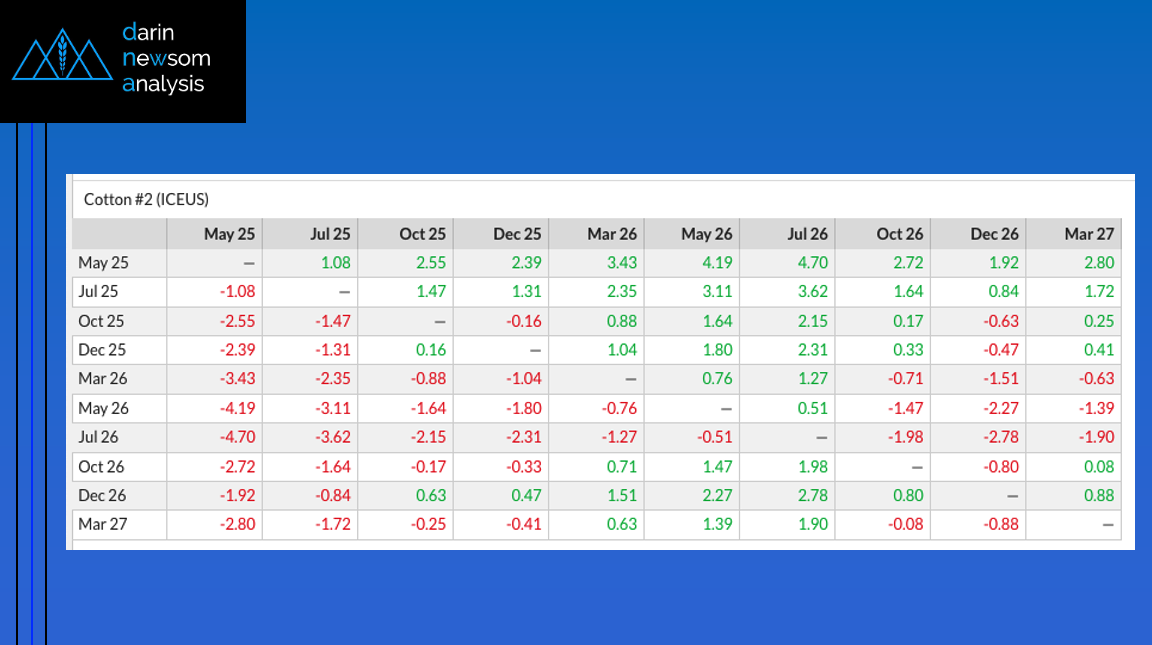Click the Jul 26 row label

coord(100,437)
